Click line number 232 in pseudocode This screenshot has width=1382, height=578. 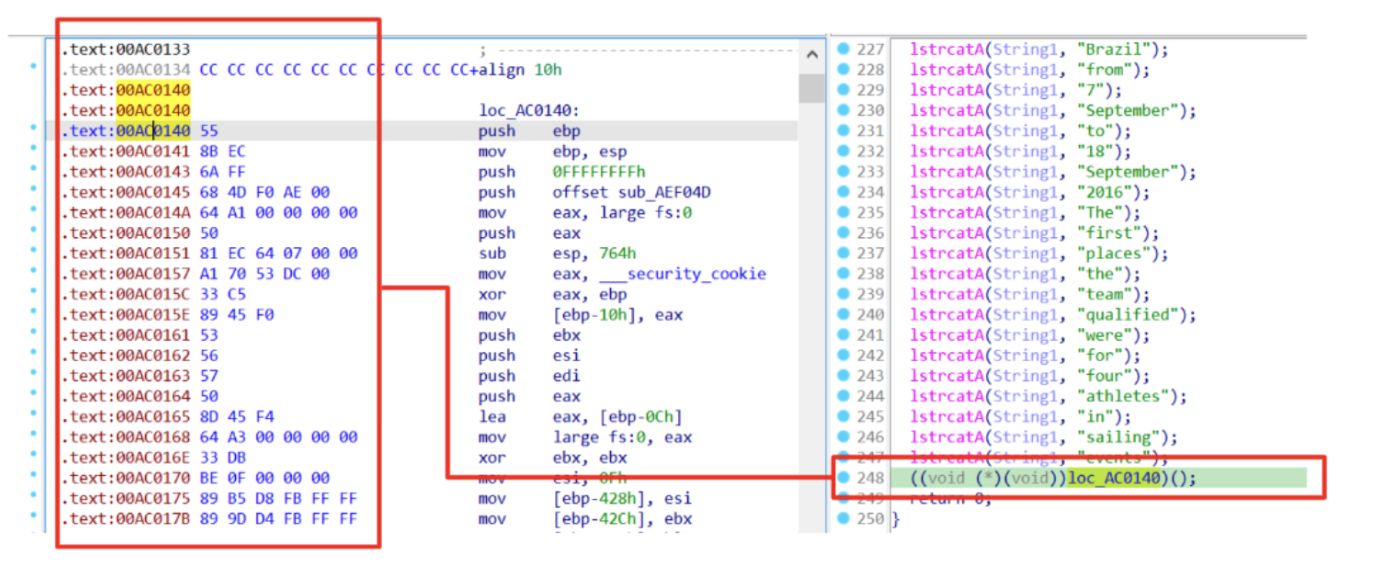(x=871, y=151)
